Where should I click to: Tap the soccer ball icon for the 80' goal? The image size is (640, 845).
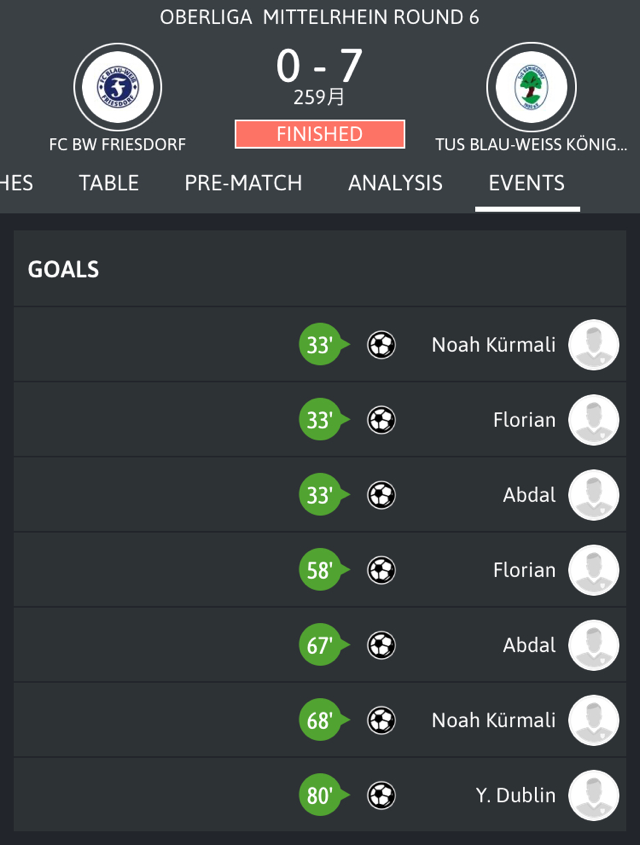[381, 795]
